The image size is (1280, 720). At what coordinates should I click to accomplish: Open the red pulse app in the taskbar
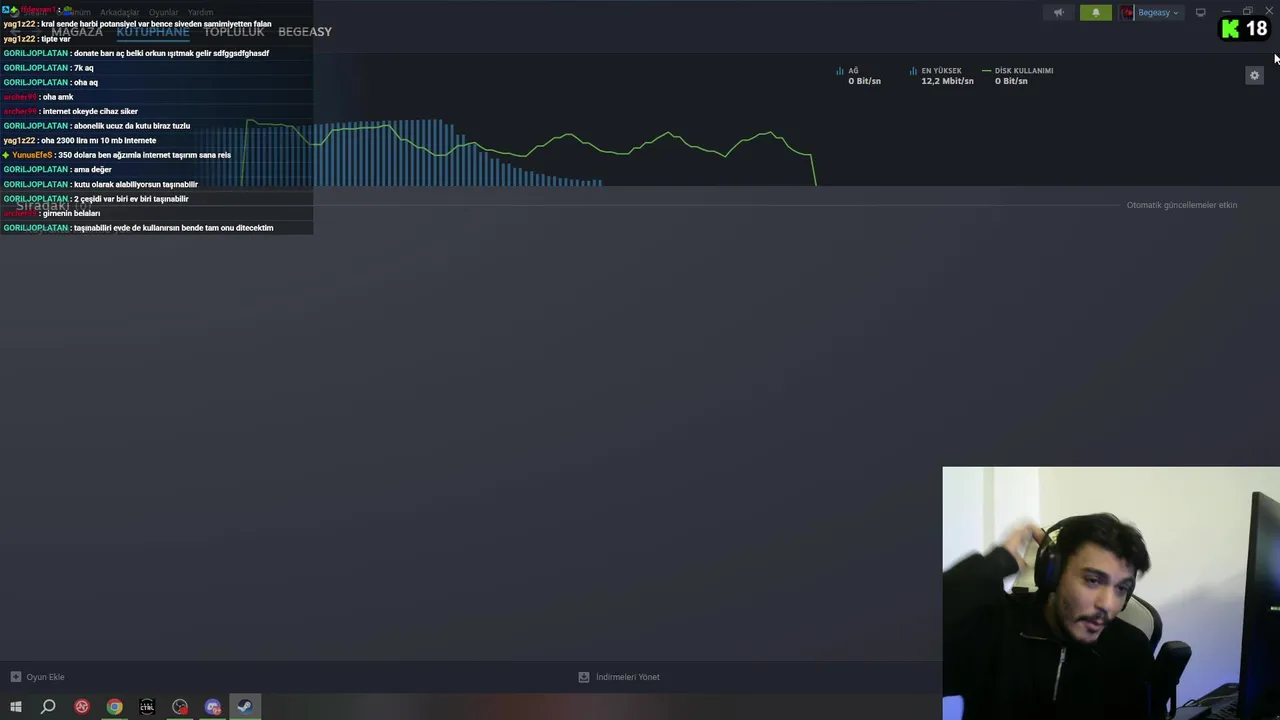[x=82, y=707]
